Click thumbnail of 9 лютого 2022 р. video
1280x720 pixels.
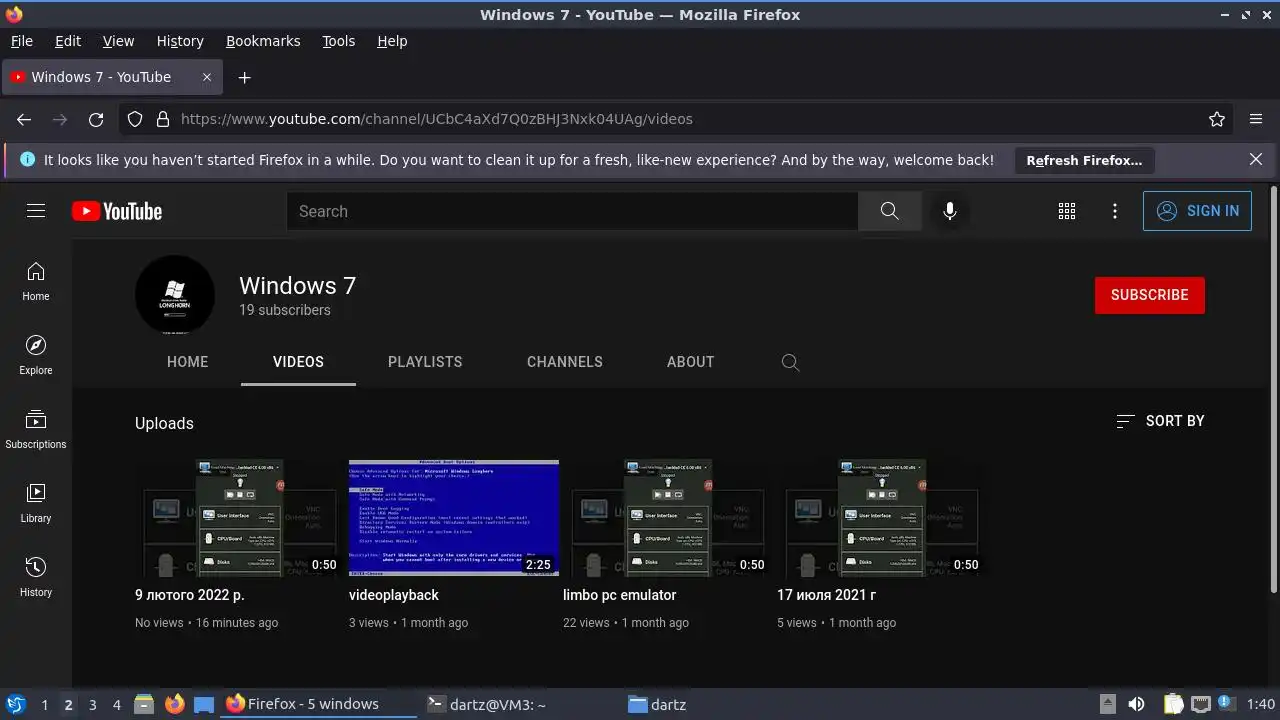[240, 518]
